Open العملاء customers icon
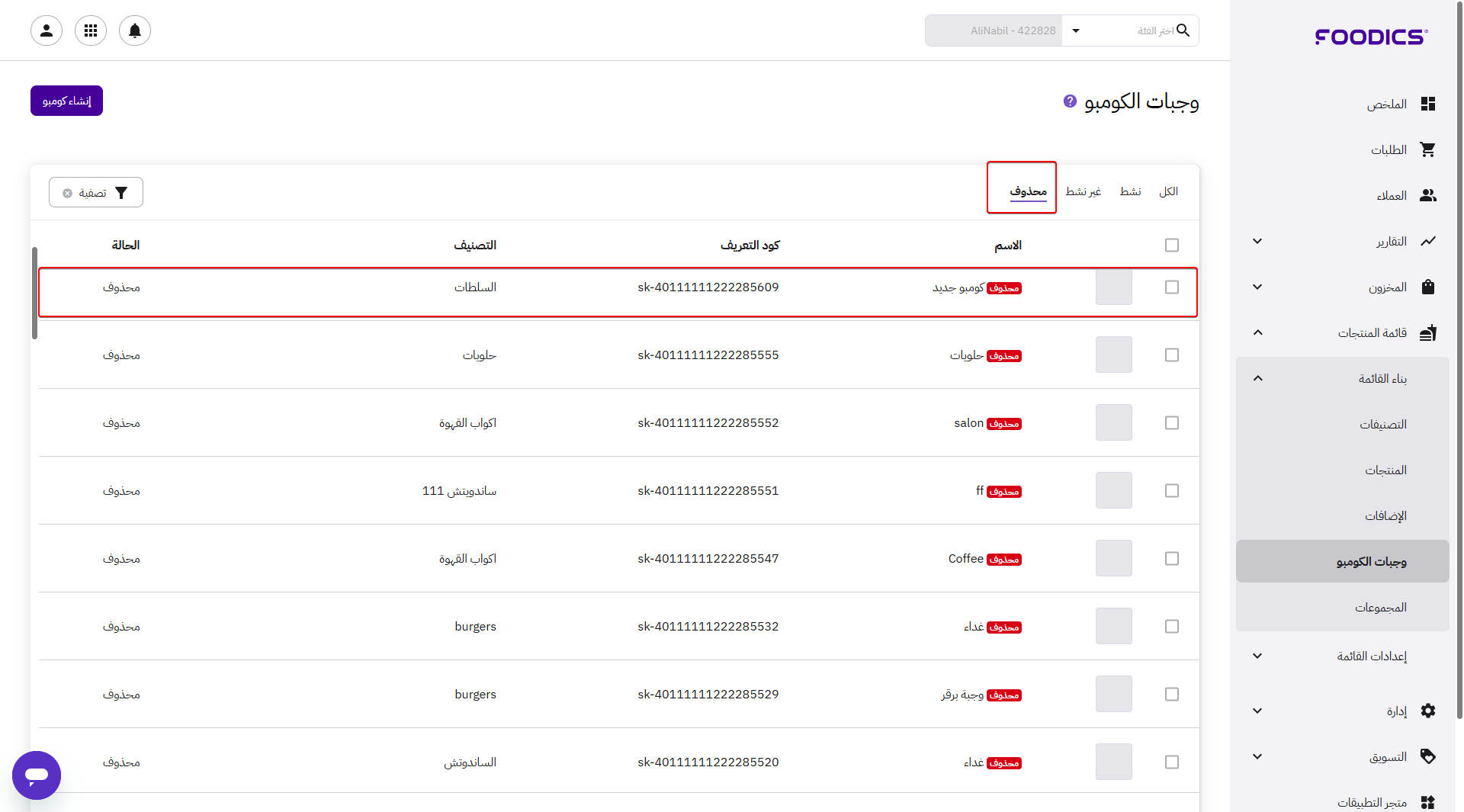The width and height of the screenshot is (1464, 812). pos(1427,196)
